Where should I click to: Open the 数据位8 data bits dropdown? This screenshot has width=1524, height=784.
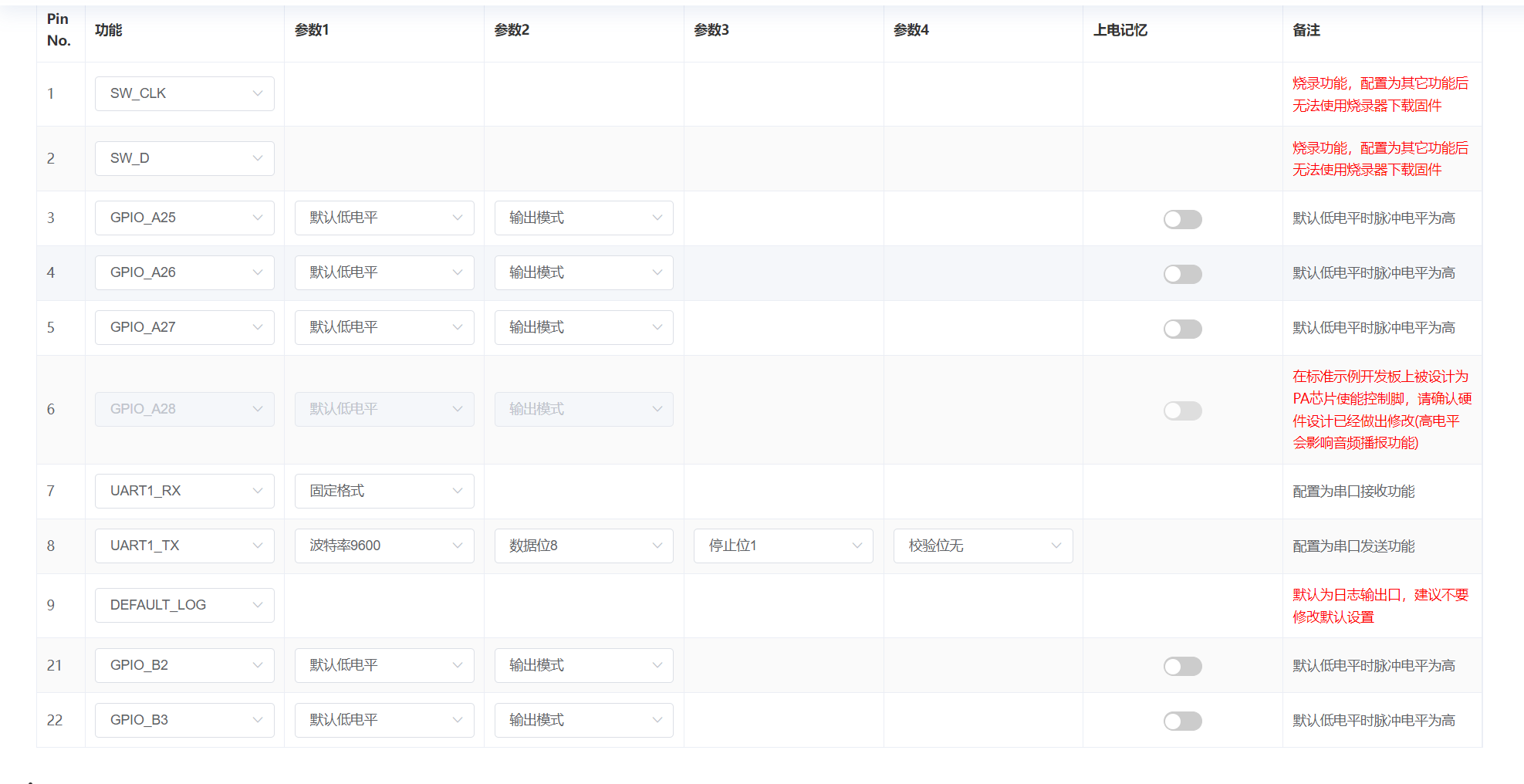pyautogui.click(x=583, y=546)
